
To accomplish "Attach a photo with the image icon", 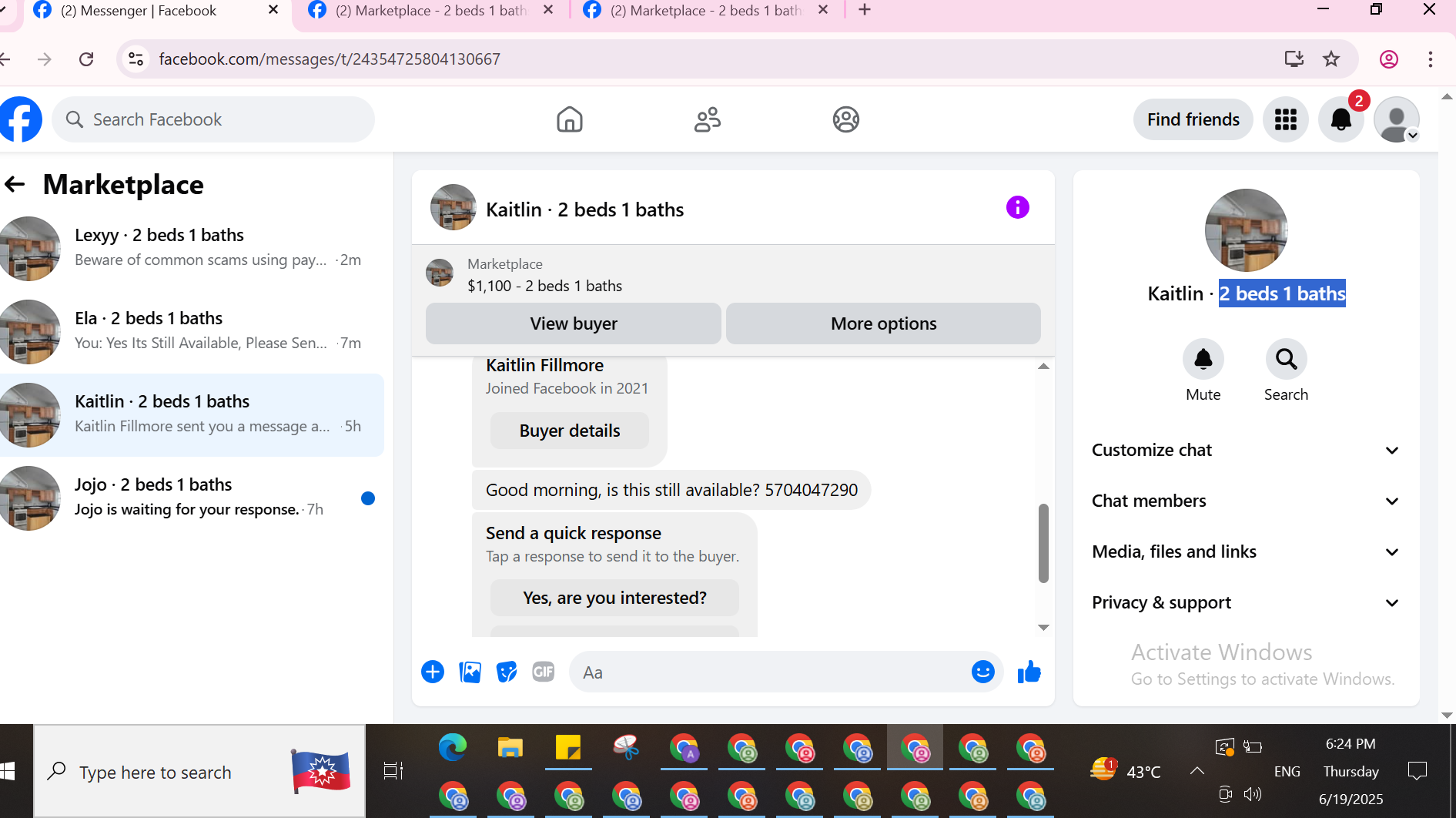I will pos(470,672).
